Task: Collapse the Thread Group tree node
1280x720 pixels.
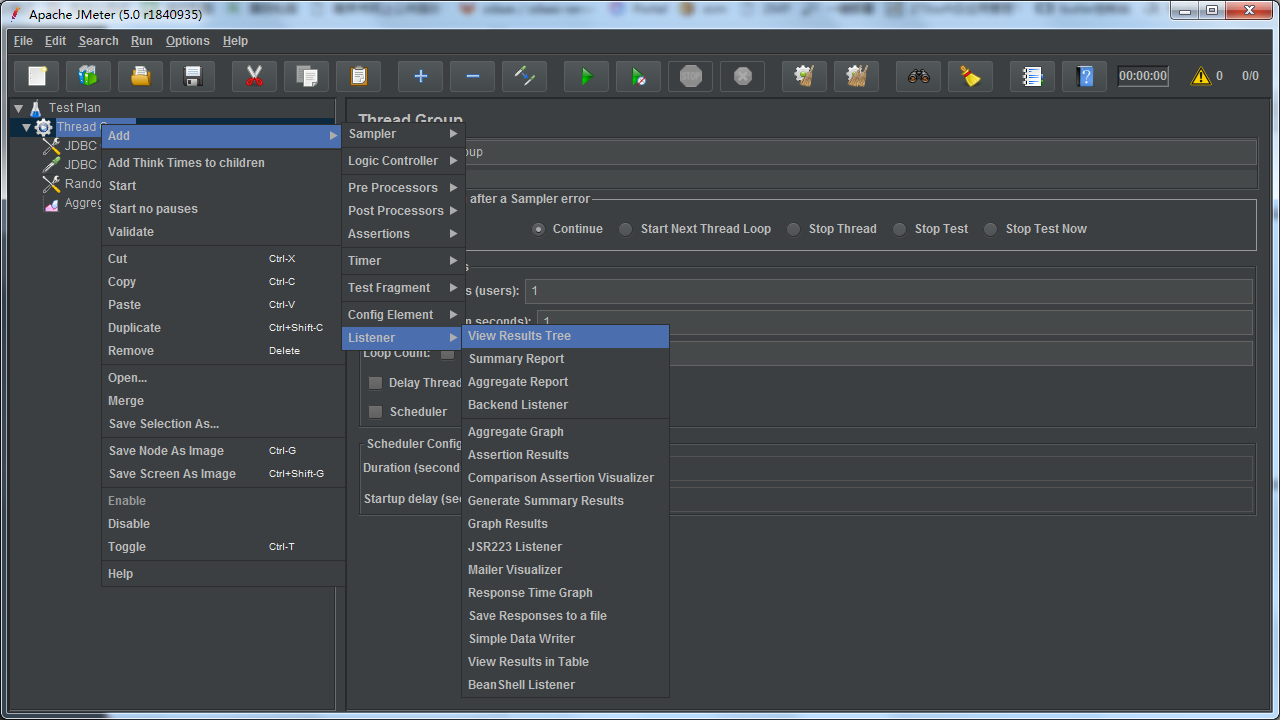Action: (26, 127)
